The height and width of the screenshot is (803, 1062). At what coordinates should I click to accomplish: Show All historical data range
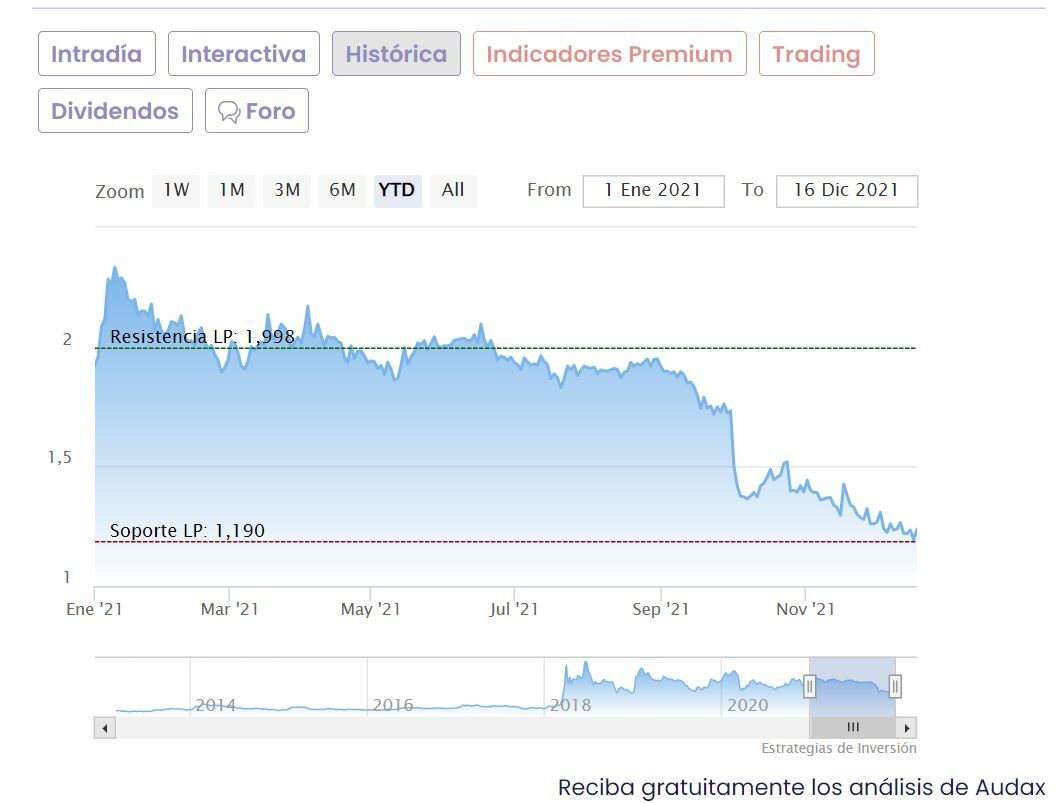453,190
